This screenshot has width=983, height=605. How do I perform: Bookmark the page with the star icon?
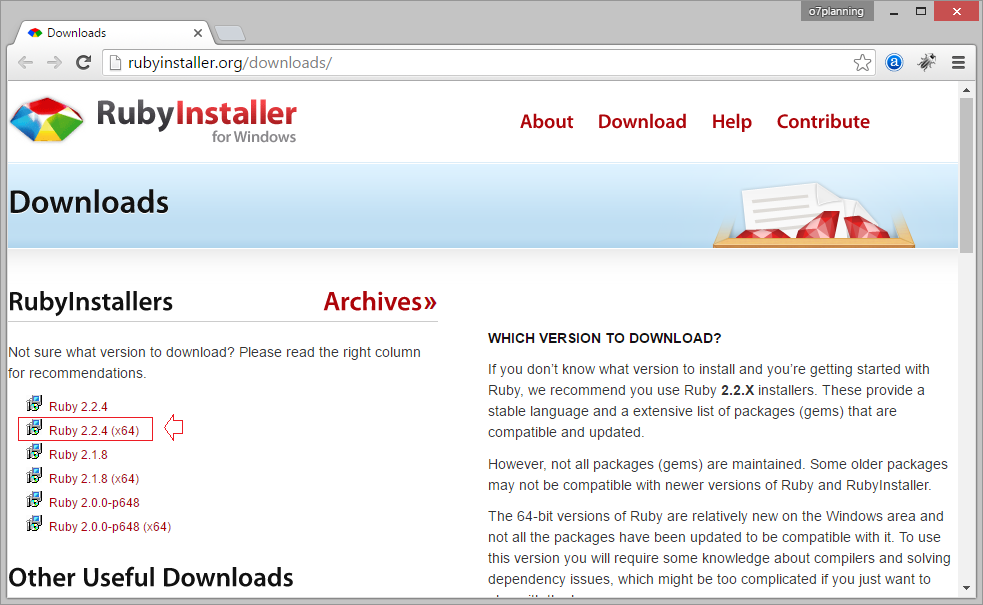coord(862,63)
